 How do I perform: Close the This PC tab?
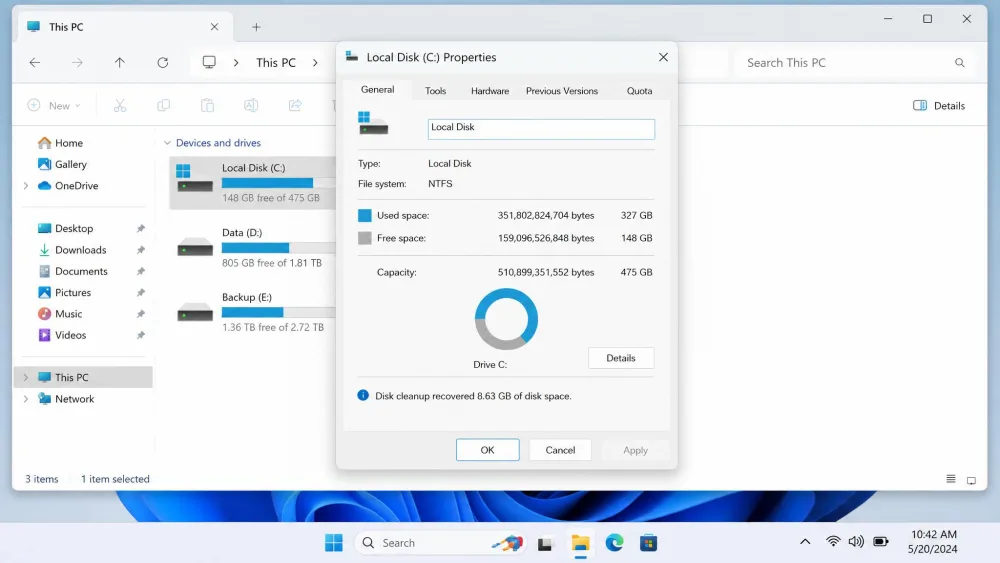click(x=214, y=27)
